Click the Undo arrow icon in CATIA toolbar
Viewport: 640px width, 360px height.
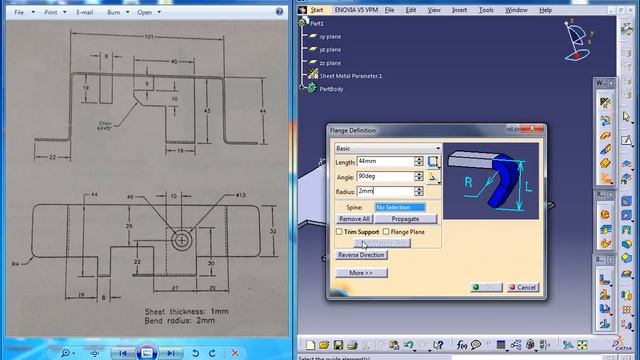pyautogui.click(x=409, y=345)
